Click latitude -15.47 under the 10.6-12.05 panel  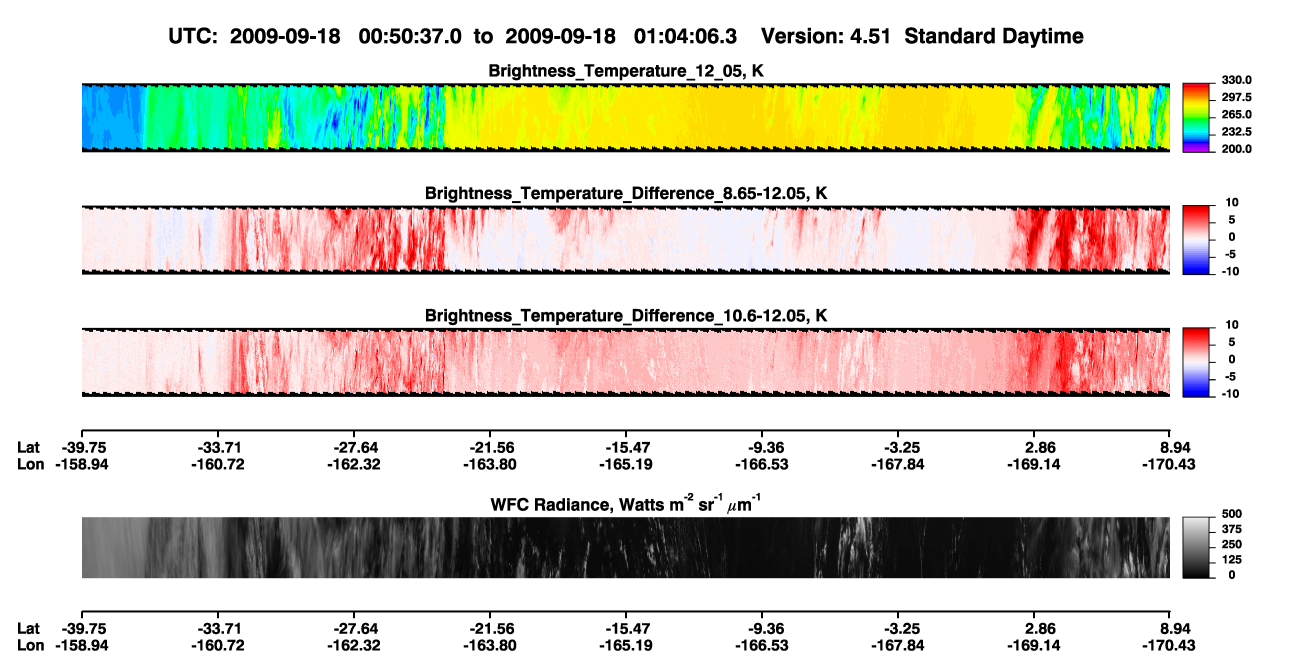625,447
